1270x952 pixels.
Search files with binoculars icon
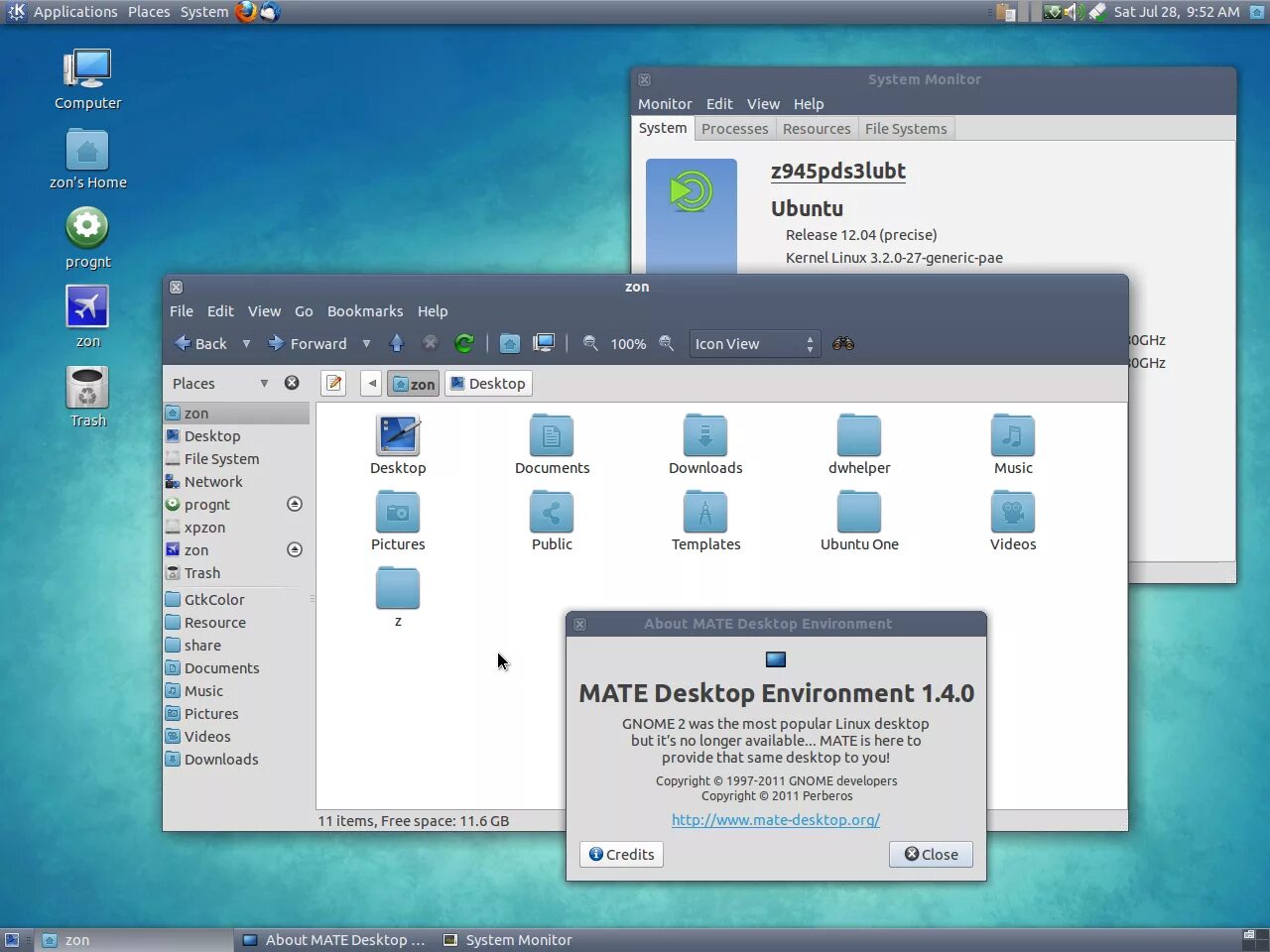click(843, 343)
